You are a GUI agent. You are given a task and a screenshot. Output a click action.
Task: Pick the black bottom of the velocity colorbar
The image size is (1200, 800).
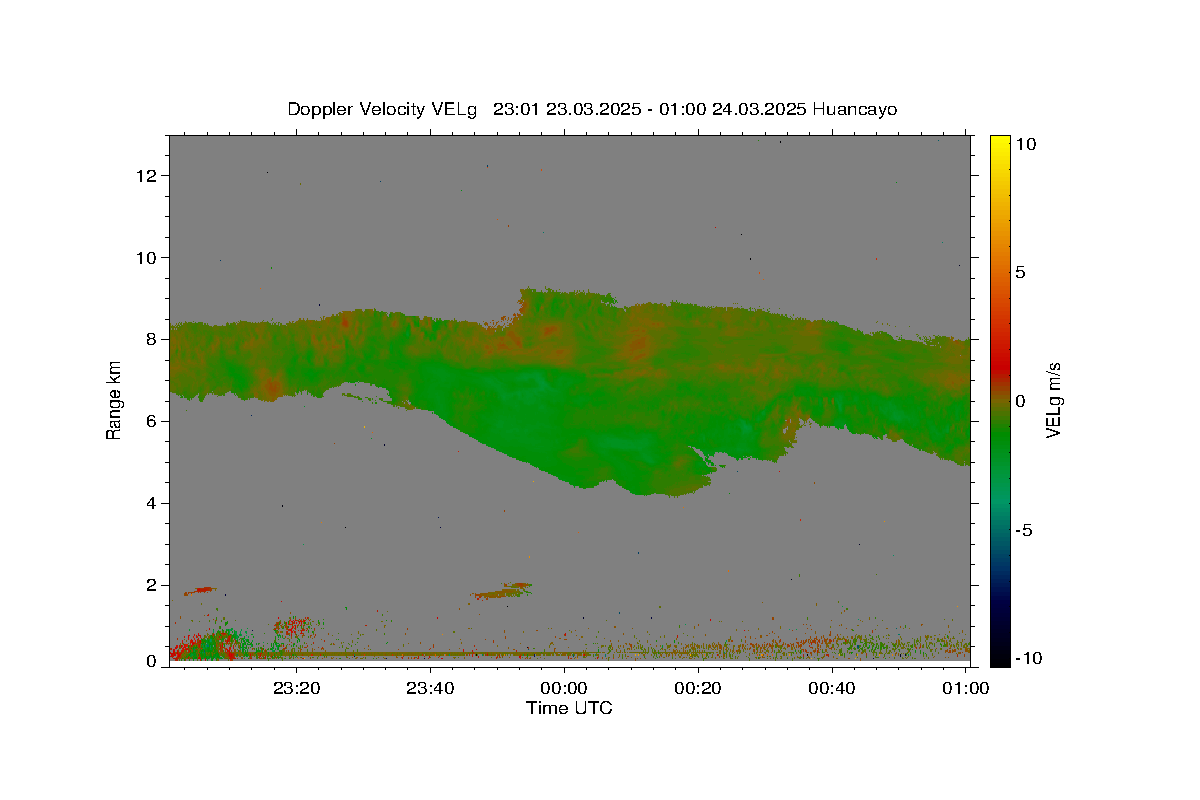[1000, 658]
